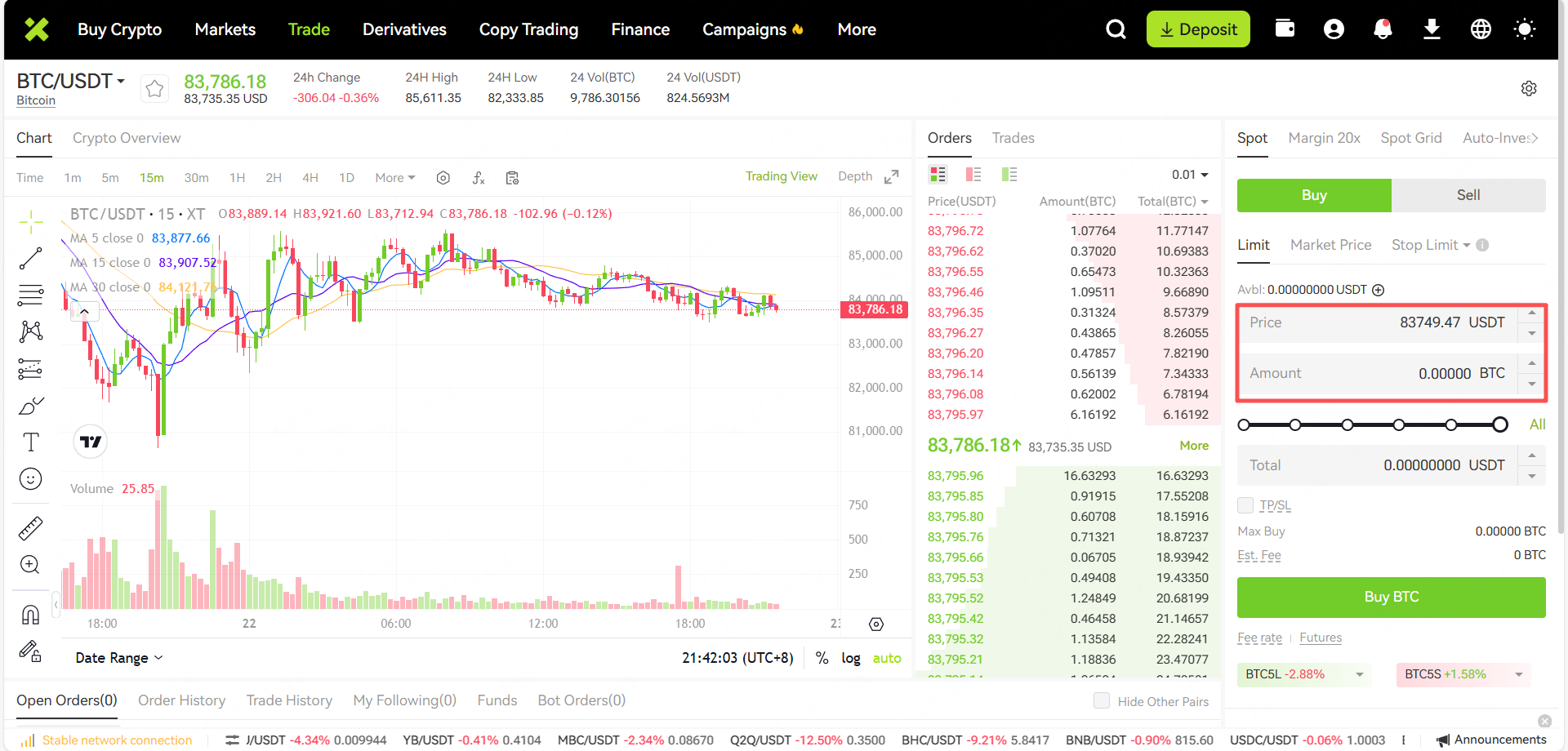Switch to the Sell side toggle
This screenshot has width=1568, height=751.
point(1468,195)
